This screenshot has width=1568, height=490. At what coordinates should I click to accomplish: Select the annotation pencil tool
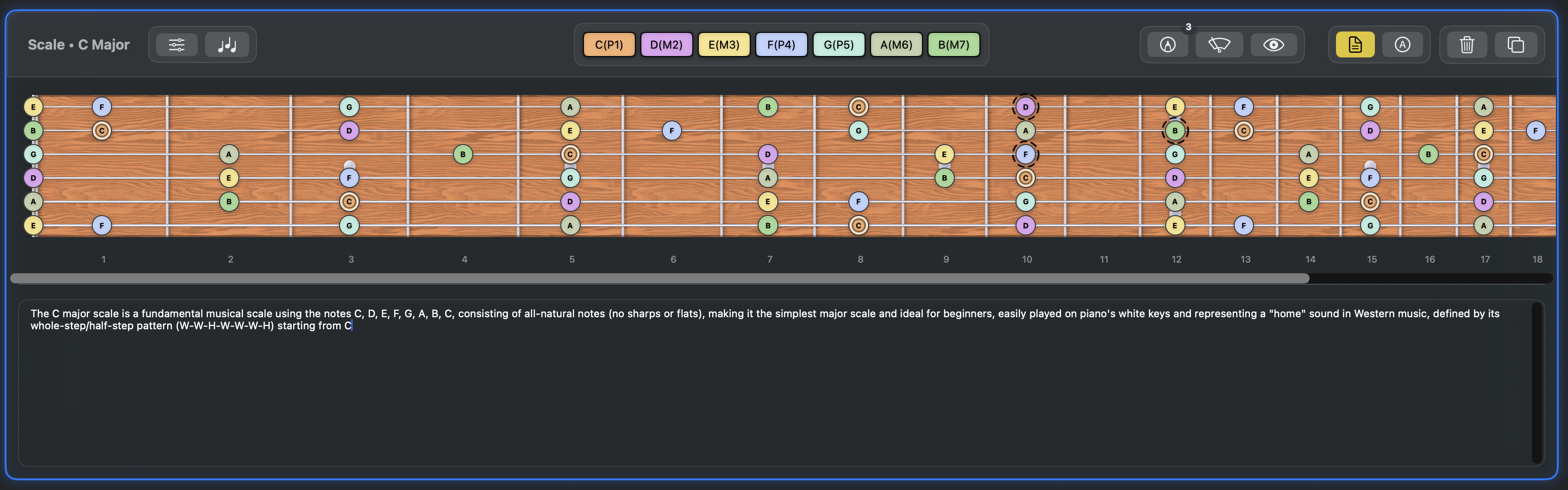tap(1166, 44)
